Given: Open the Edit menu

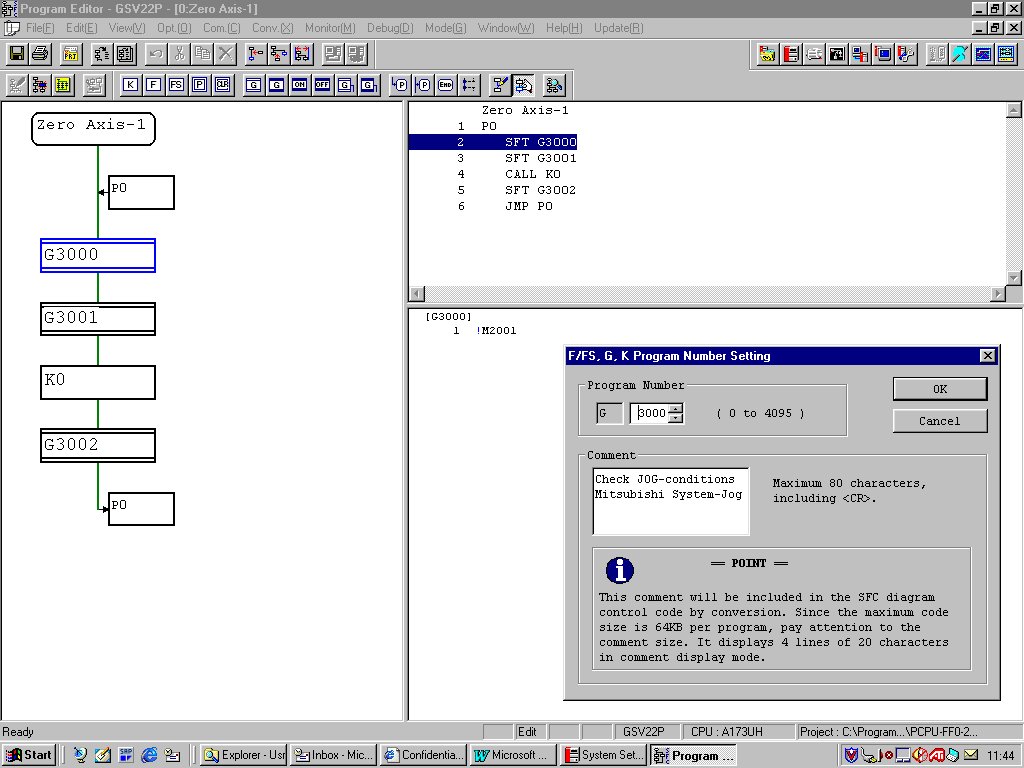Looking at the screenshot, I should click(81, 28).
